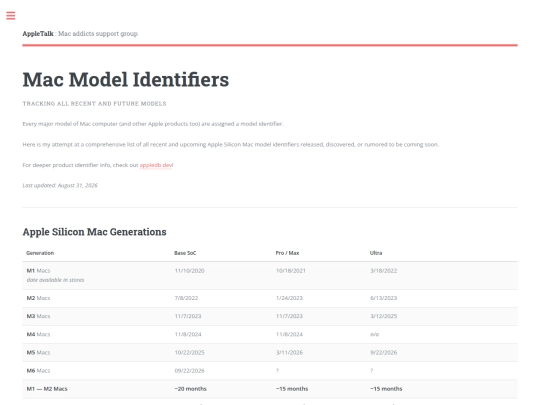Screen dimensions: 540x405
Task: Click the 3/18/2022 date cell
Action: pos(383,271)
